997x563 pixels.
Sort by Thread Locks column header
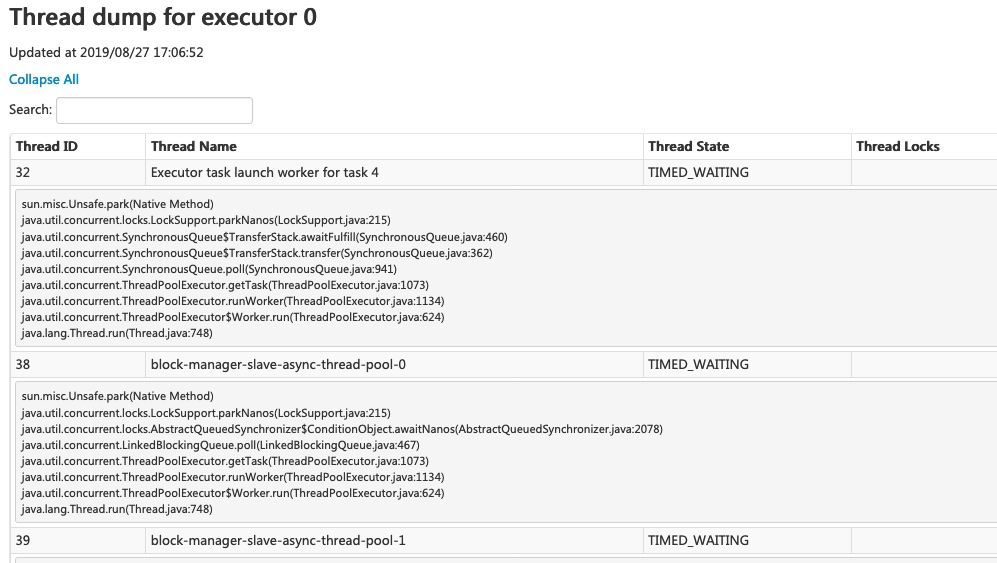[897, 146]
